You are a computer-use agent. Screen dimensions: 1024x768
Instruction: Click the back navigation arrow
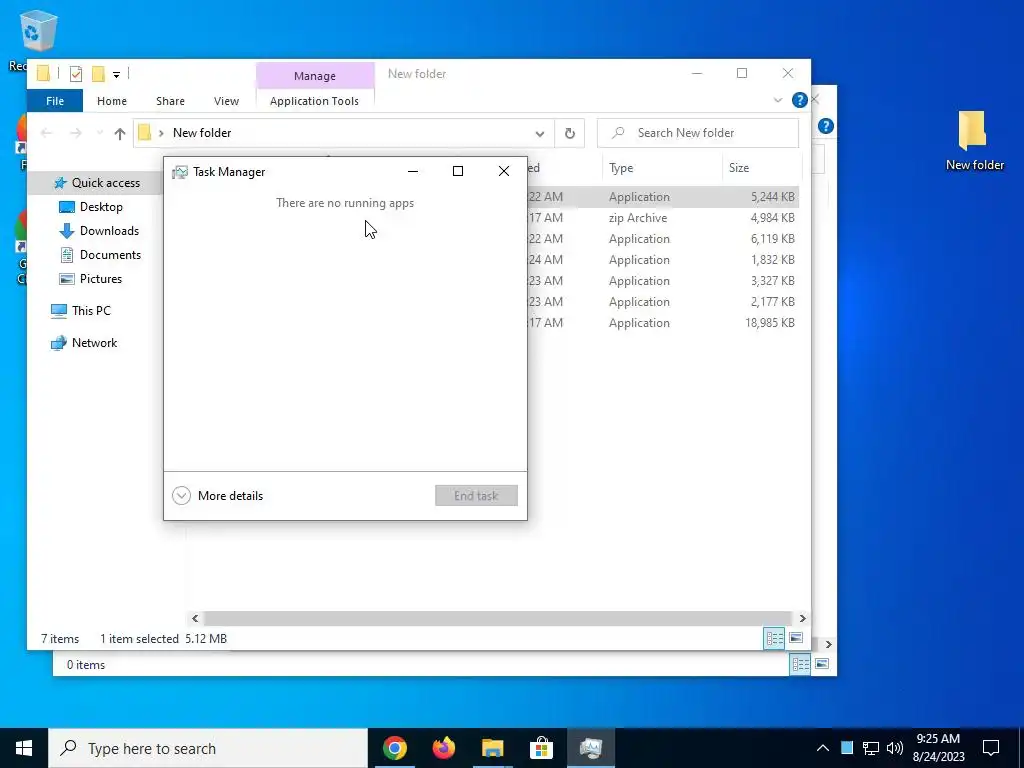pyautogui.click(x=46, y=133)
